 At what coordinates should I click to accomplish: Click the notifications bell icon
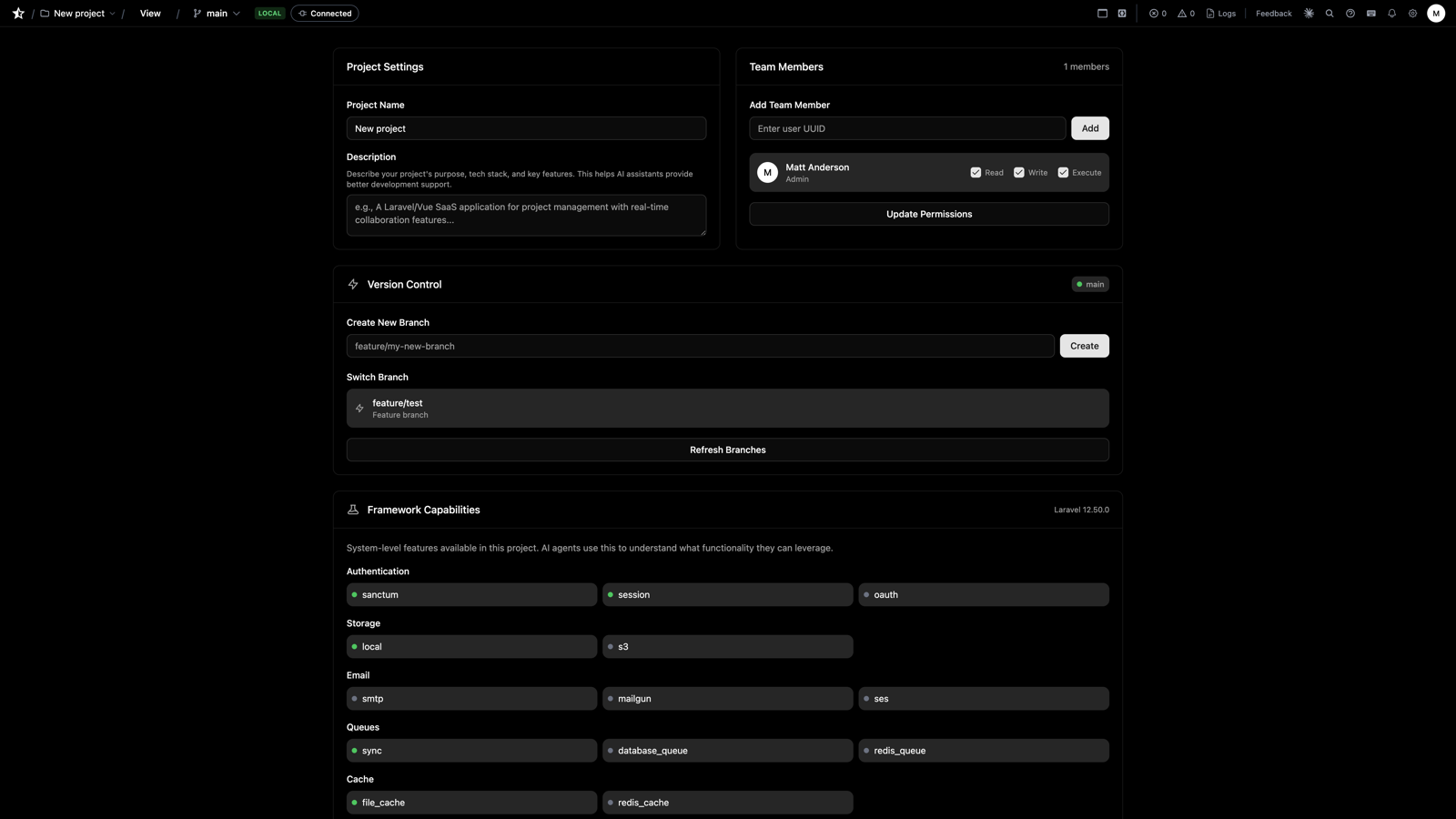[x=1391, y=13]
